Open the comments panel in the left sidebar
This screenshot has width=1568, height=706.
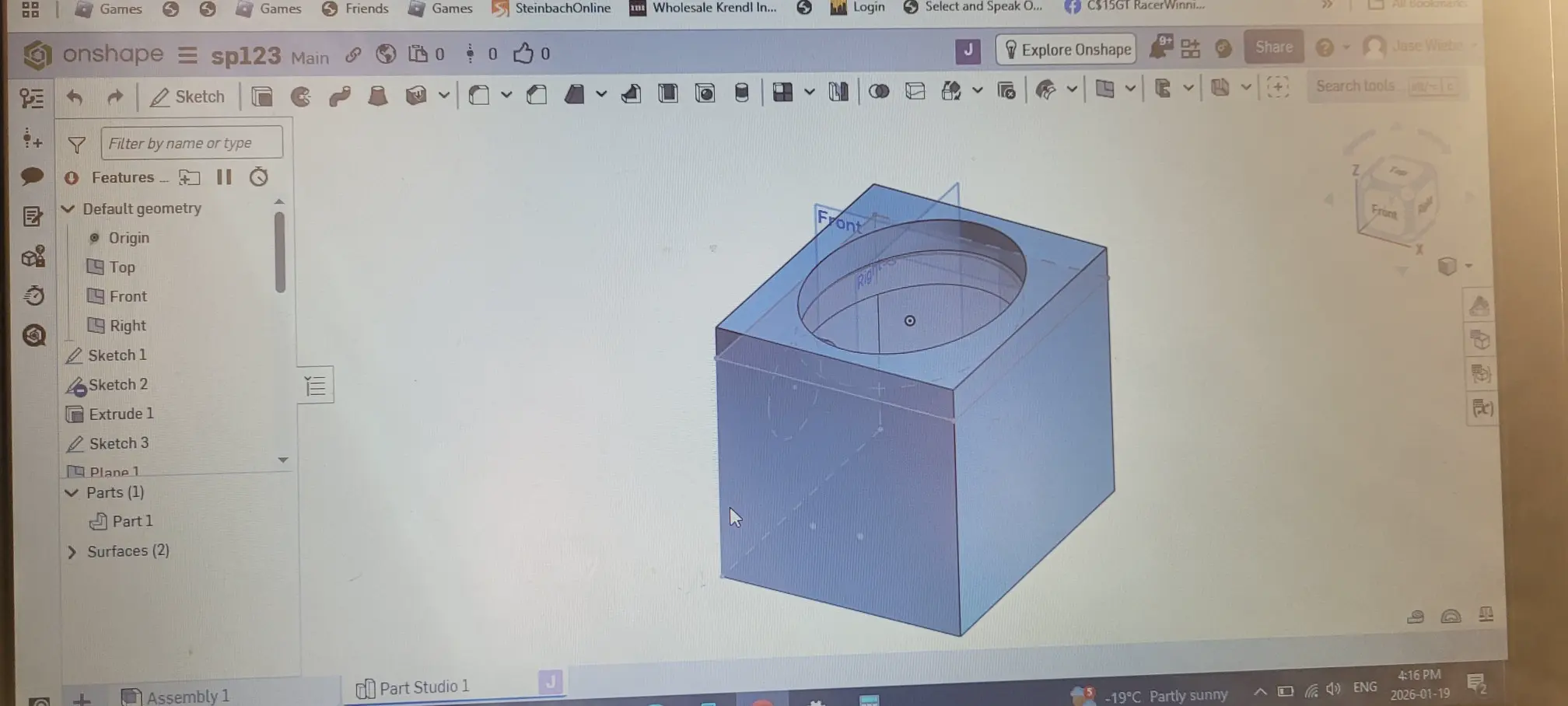[x=32, y=176]
